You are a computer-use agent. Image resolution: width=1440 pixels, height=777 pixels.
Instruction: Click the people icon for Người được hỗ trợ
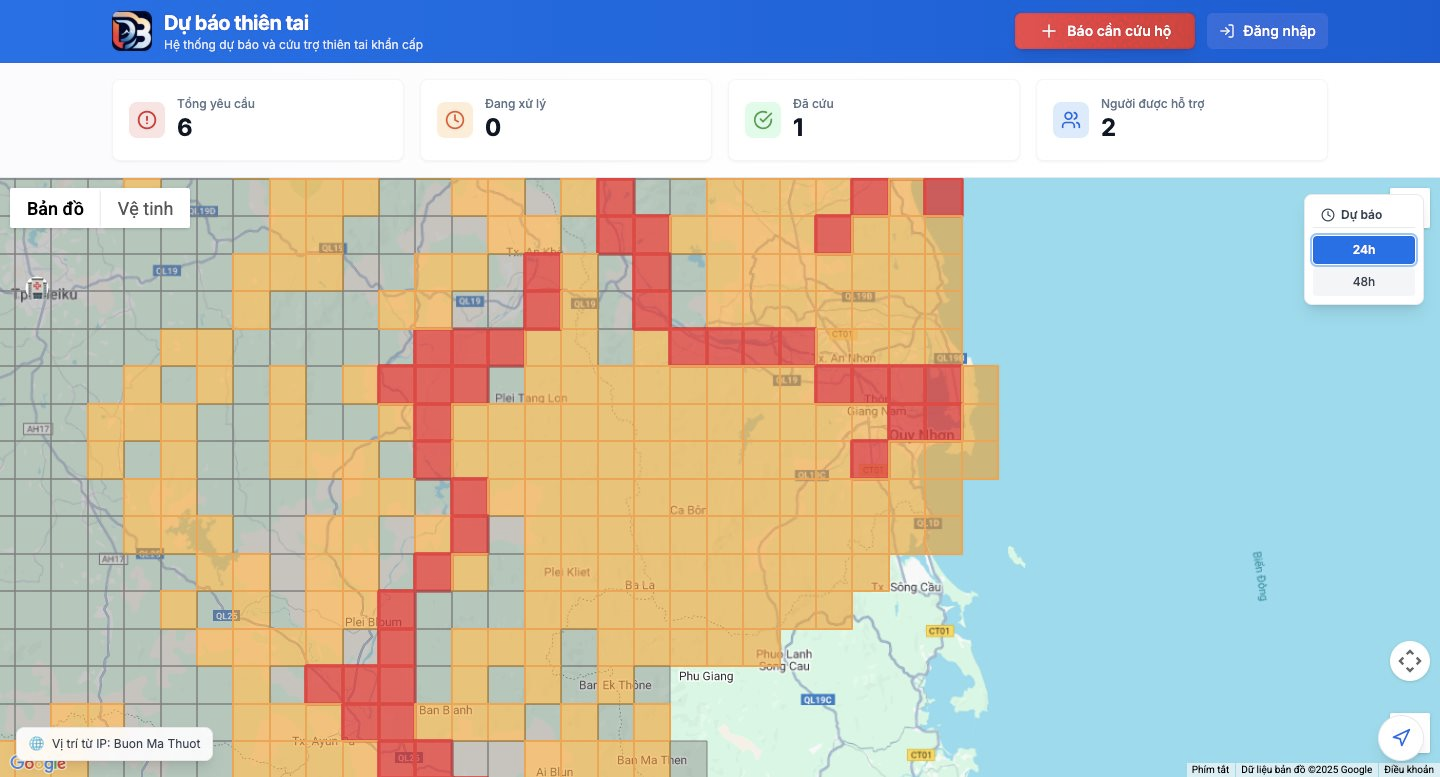(1071, 120)
